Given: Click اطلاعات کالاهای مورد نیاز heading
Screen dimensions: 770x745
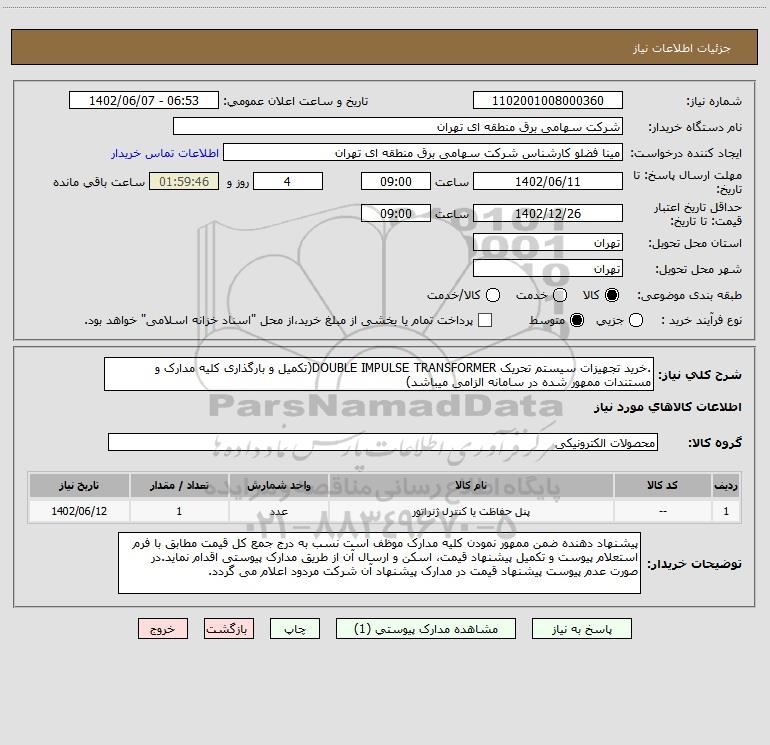Looking at the screenshot, I should tap(667, 407).
